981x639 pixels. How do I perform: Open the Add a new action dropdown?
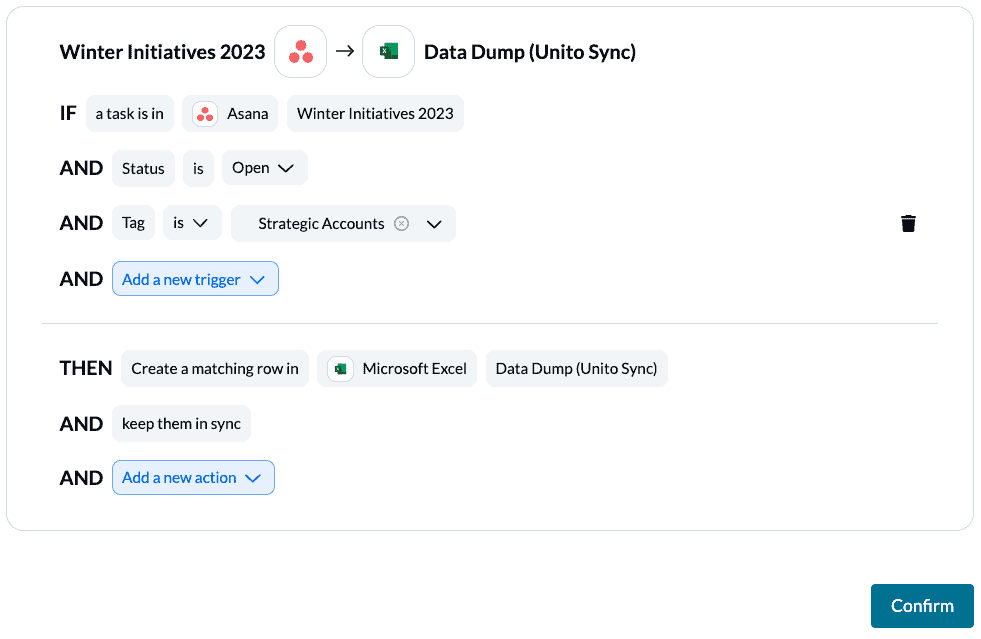pyautogui.click(x=193, y=478)
